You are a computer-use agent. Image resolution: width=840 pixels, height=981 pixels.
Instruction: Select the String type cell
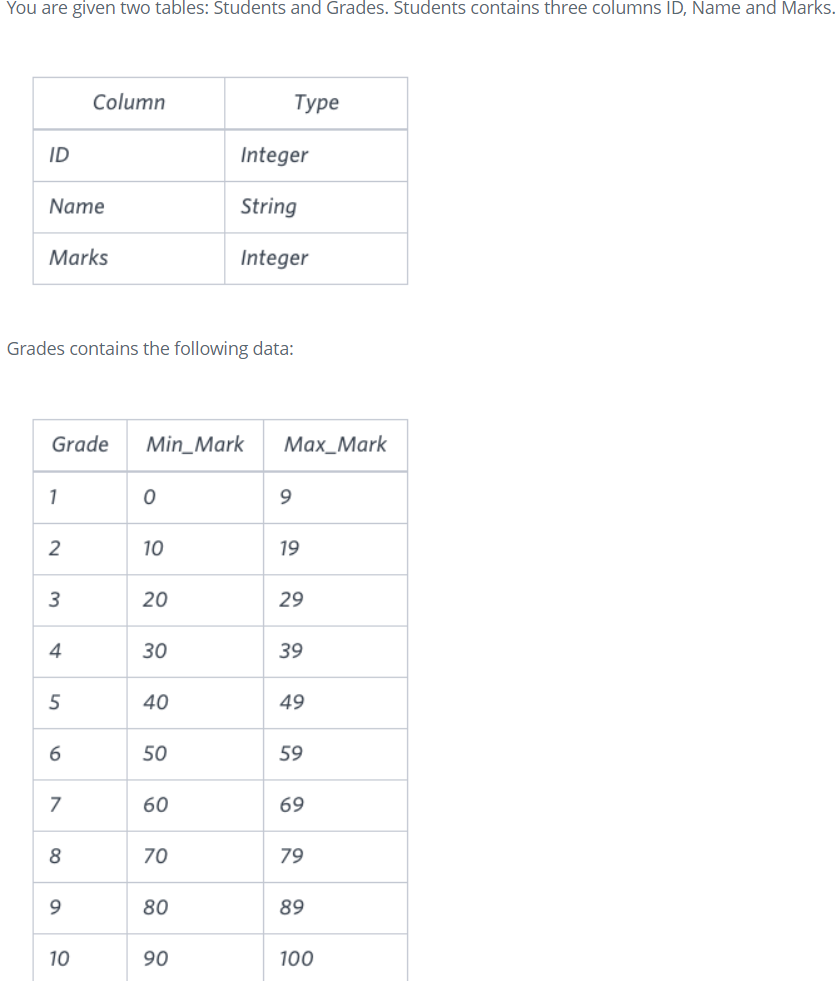pyautogui.click(x=316, y=207)
